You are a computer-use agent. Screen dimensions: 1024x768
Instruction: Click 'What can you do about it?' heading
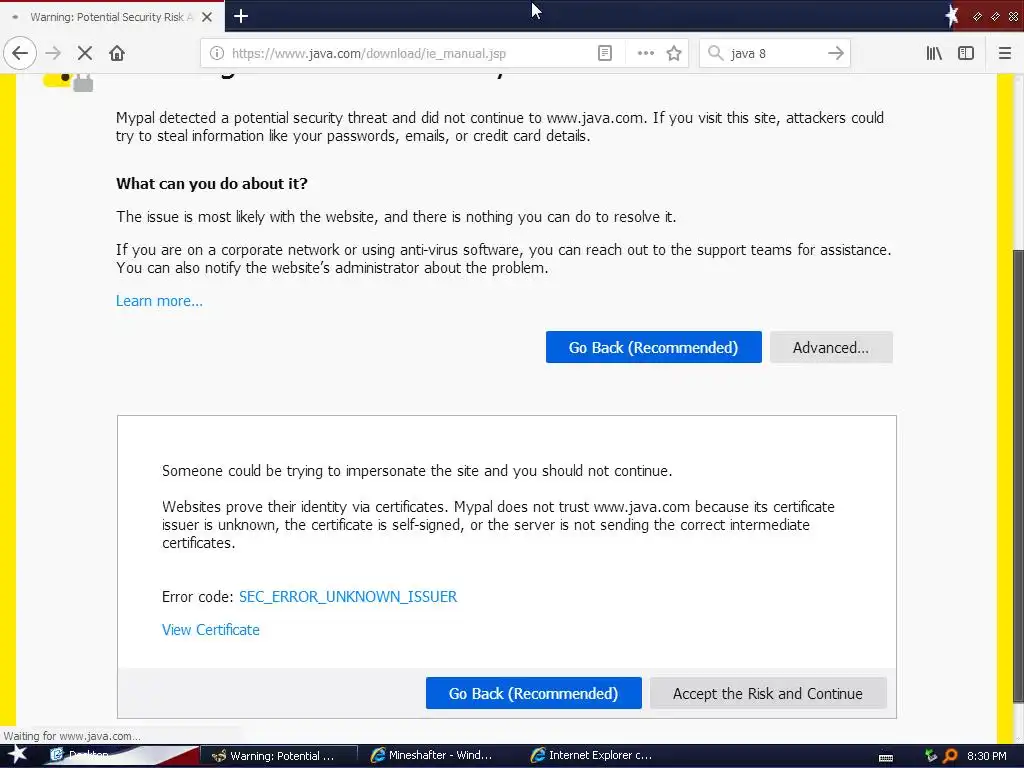pos(212,184)
